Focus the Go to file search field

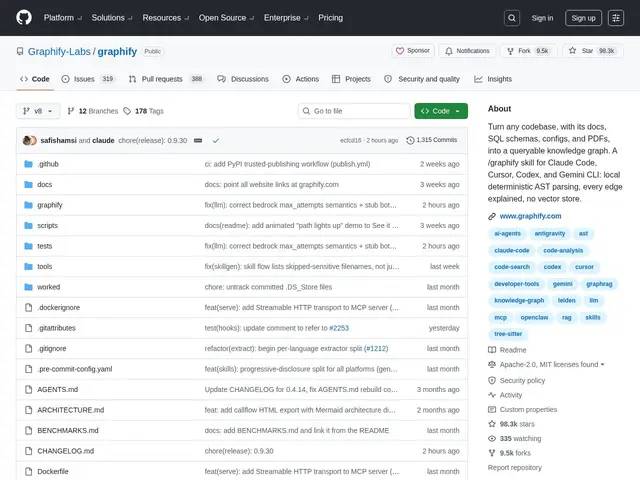coord(354,111)
